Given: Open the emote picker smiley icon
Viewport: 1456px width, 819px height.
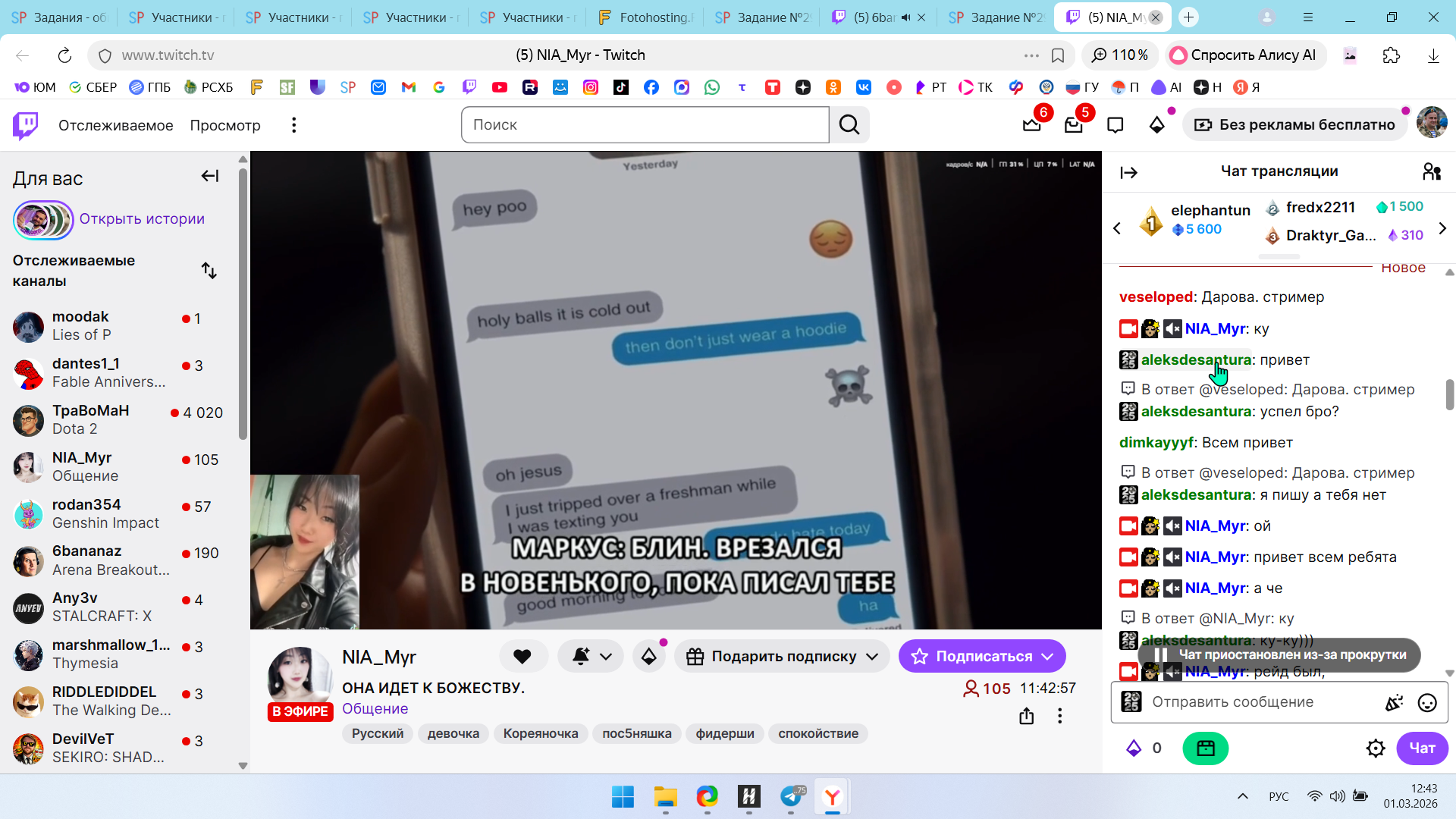Looking at the screenshot, I should point(1426,703).
